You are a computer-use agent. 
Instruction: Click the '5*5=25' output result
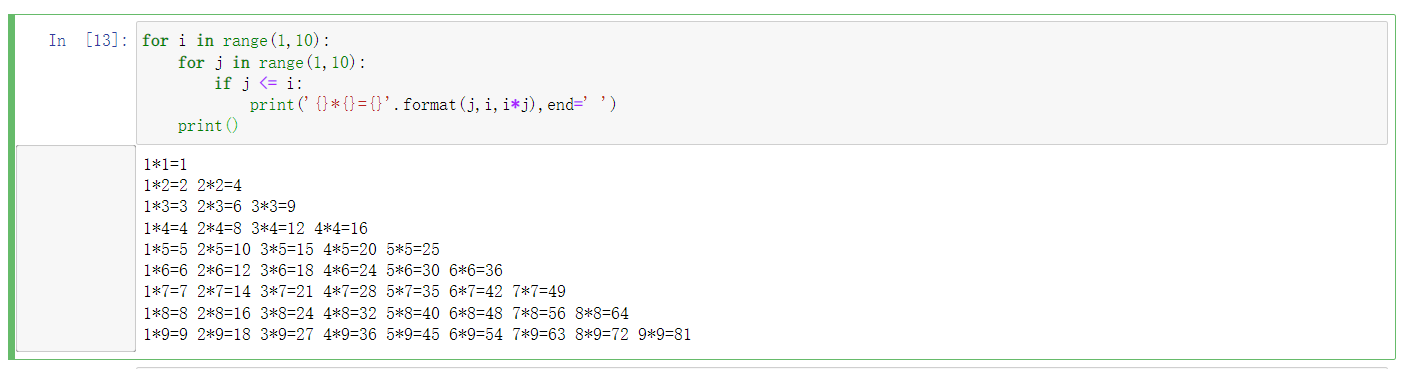[x=413, y=250]
